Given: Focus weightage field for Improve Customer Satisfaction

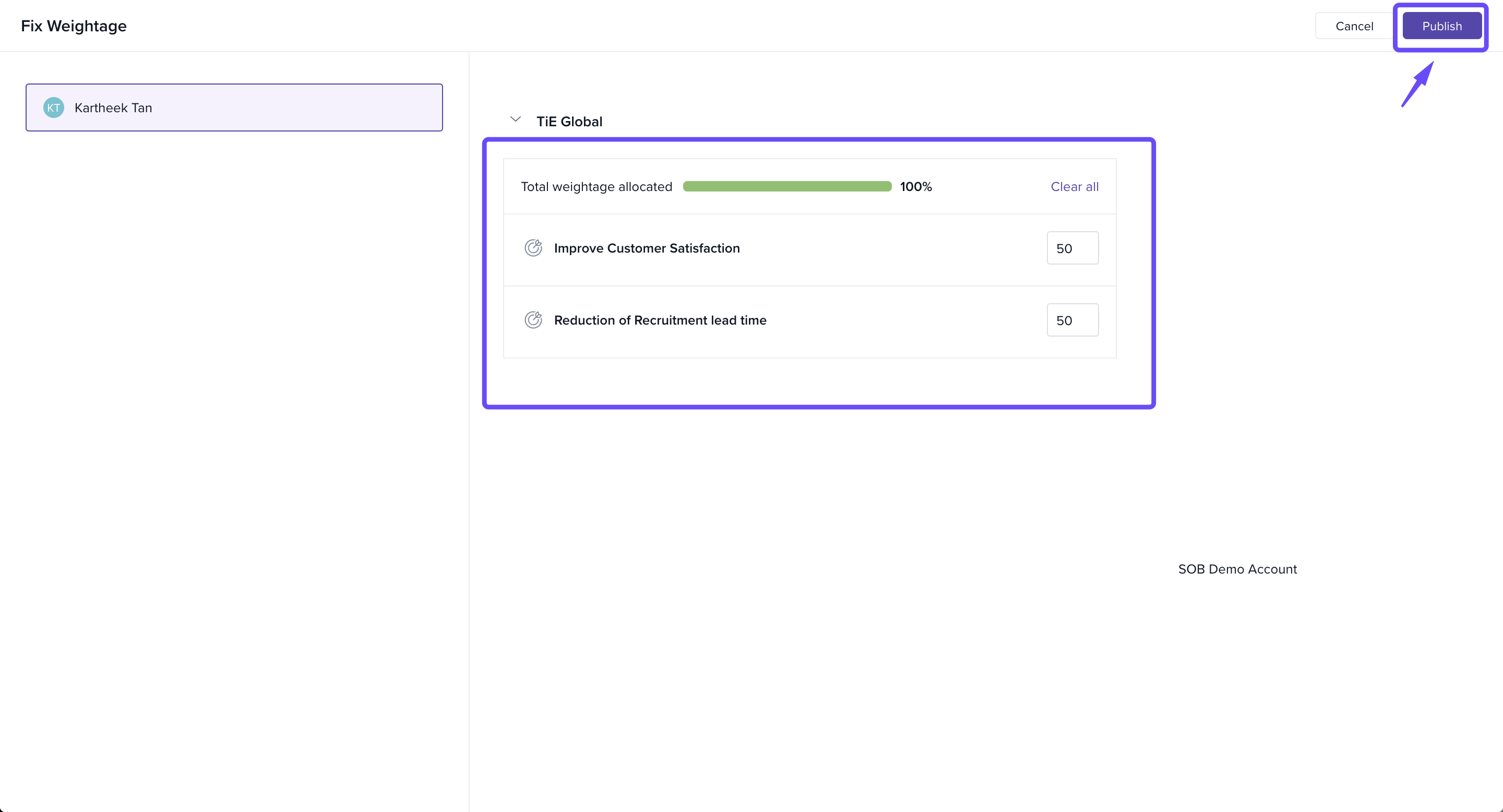Looking at the screenshot, I should point(1072,248).
